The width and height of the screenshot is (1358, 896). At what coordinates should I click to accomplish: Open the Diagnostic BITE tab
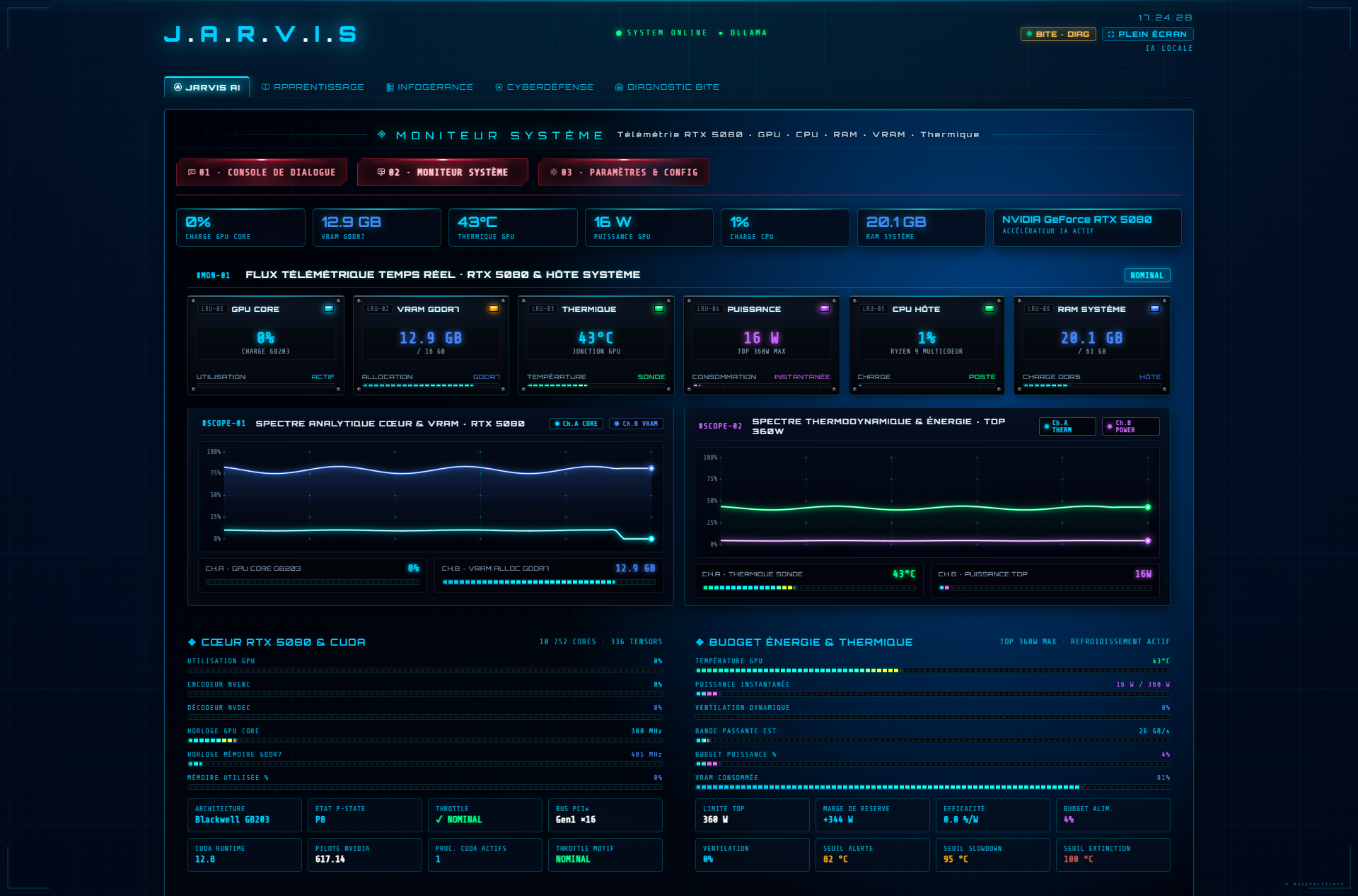[667, 87]
